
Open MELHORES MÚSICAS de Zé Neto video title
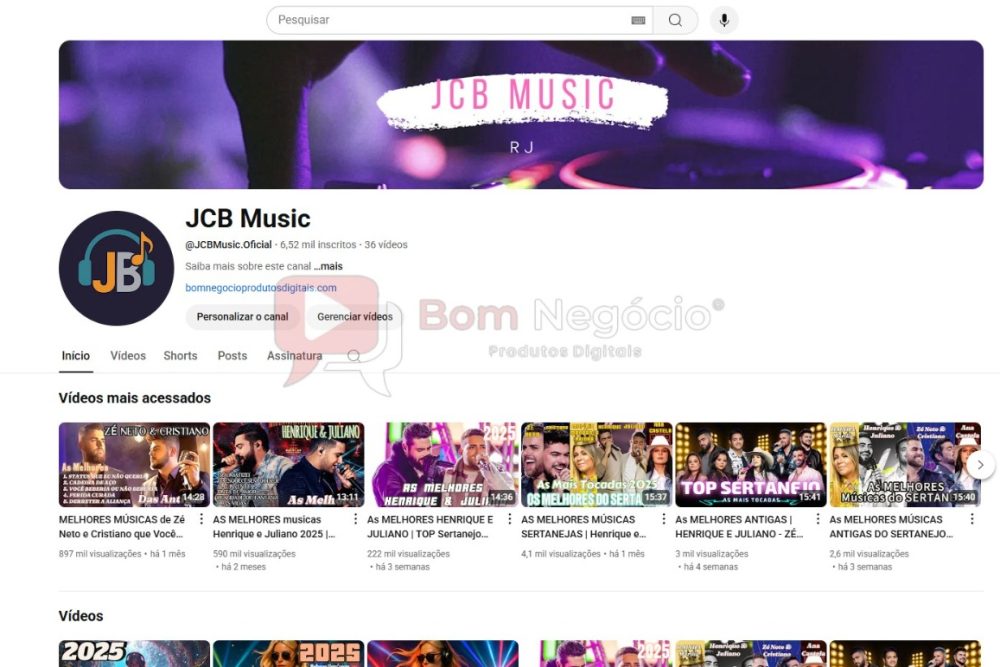[x=122, y=527]
